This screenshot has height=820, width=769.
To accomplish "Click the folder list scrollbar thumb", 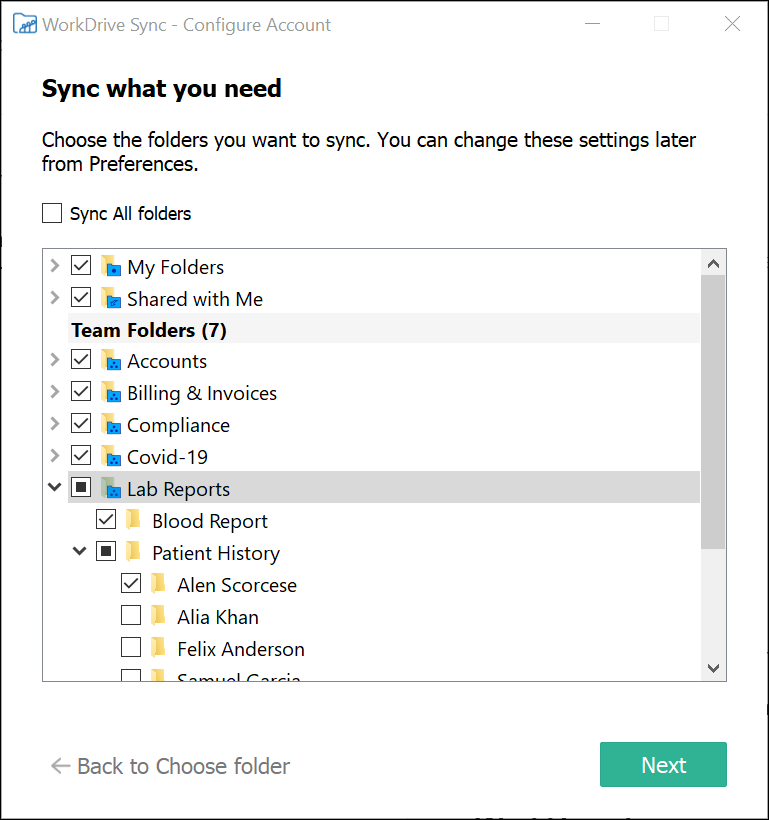I will click(713, 412).
